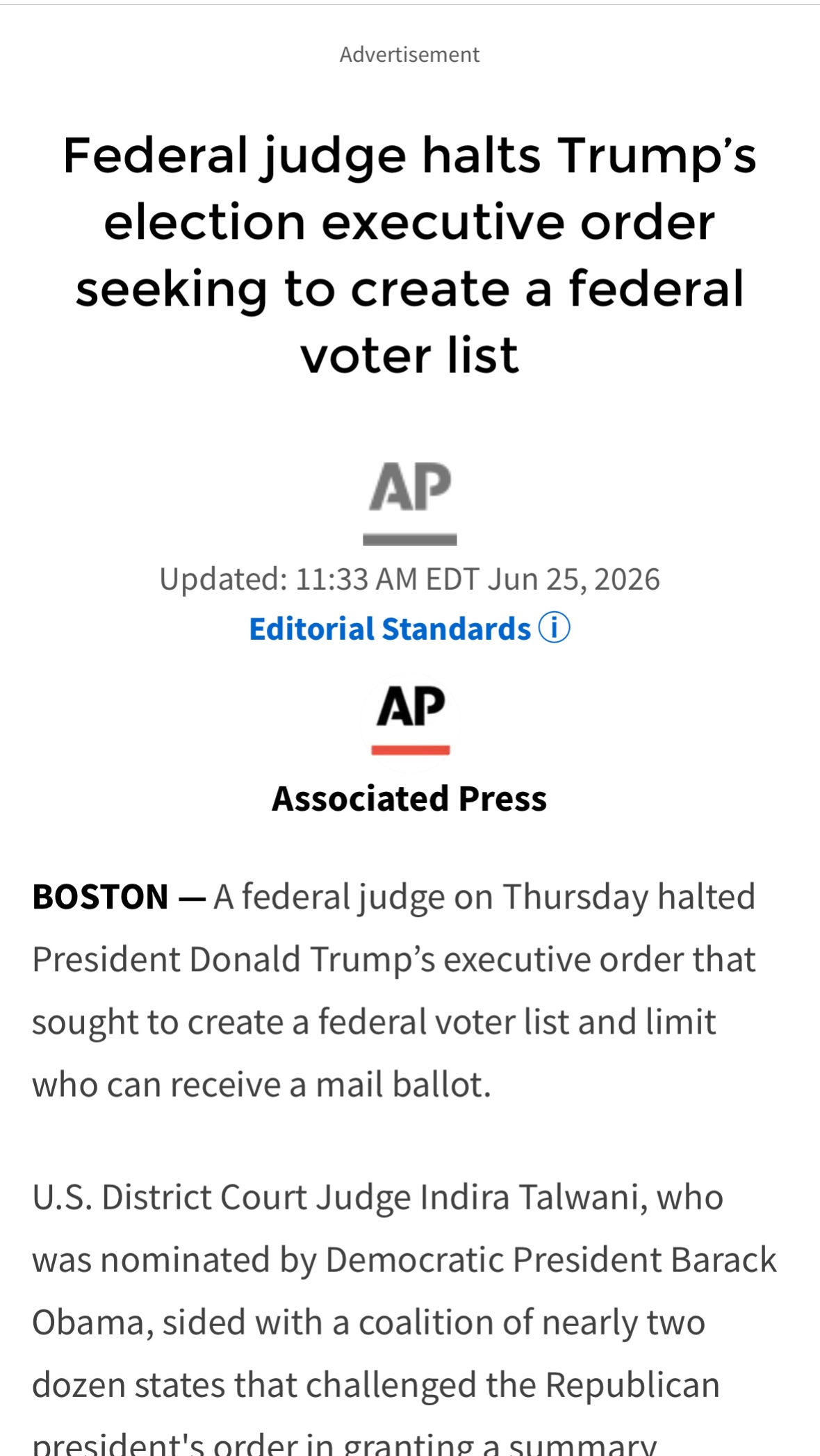Click the bold BOSTON dateline
Viewport: 820px width, 1456px height.
[101, 897]
